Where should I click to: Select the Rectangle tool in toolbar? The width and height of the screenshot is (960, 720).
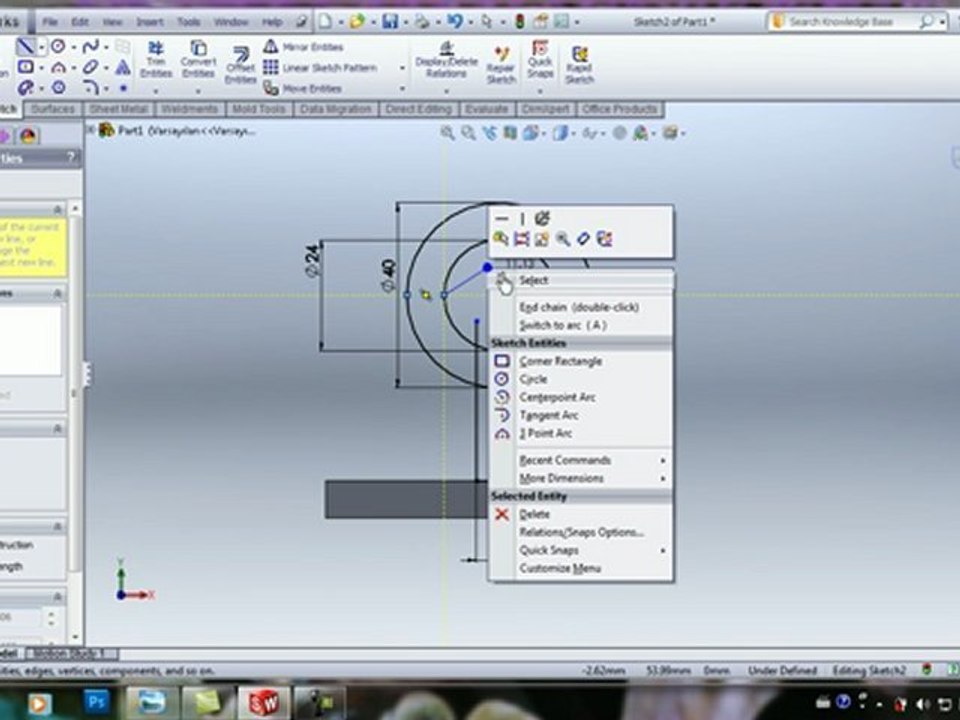pyautogui.click(x=25, y=66)
